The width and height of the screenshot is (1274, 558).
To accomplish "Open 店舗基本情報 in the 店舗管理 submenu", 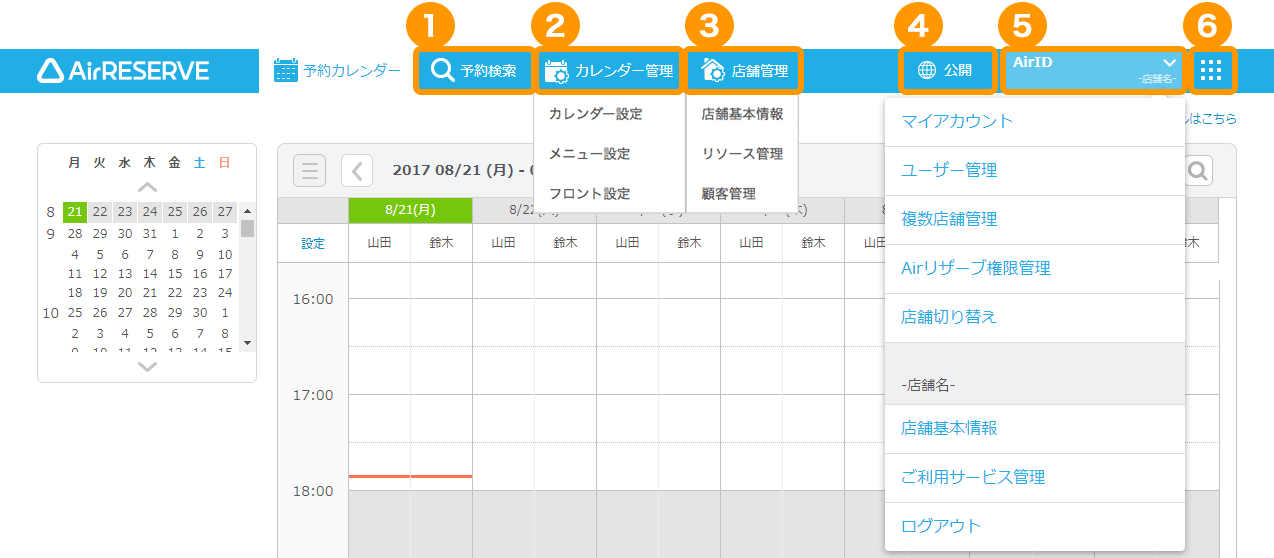I will (742, 114).
